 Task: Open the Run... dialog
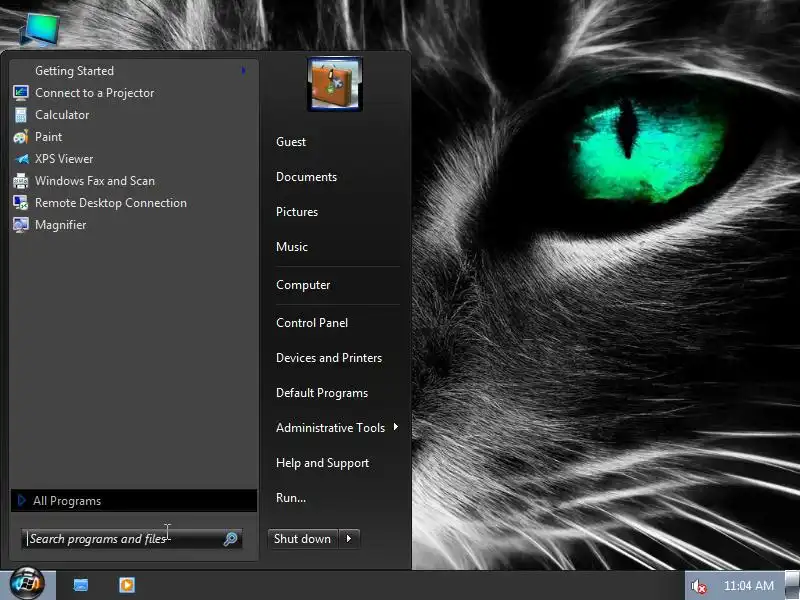(291, 498)
